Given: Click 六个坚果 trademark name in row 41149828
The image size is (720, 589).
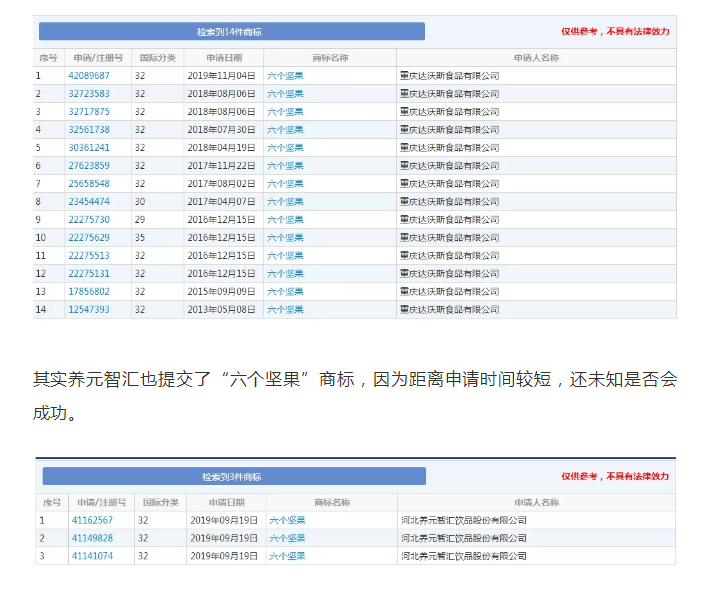Looking at the screenshot, I should tap(287, 538).
